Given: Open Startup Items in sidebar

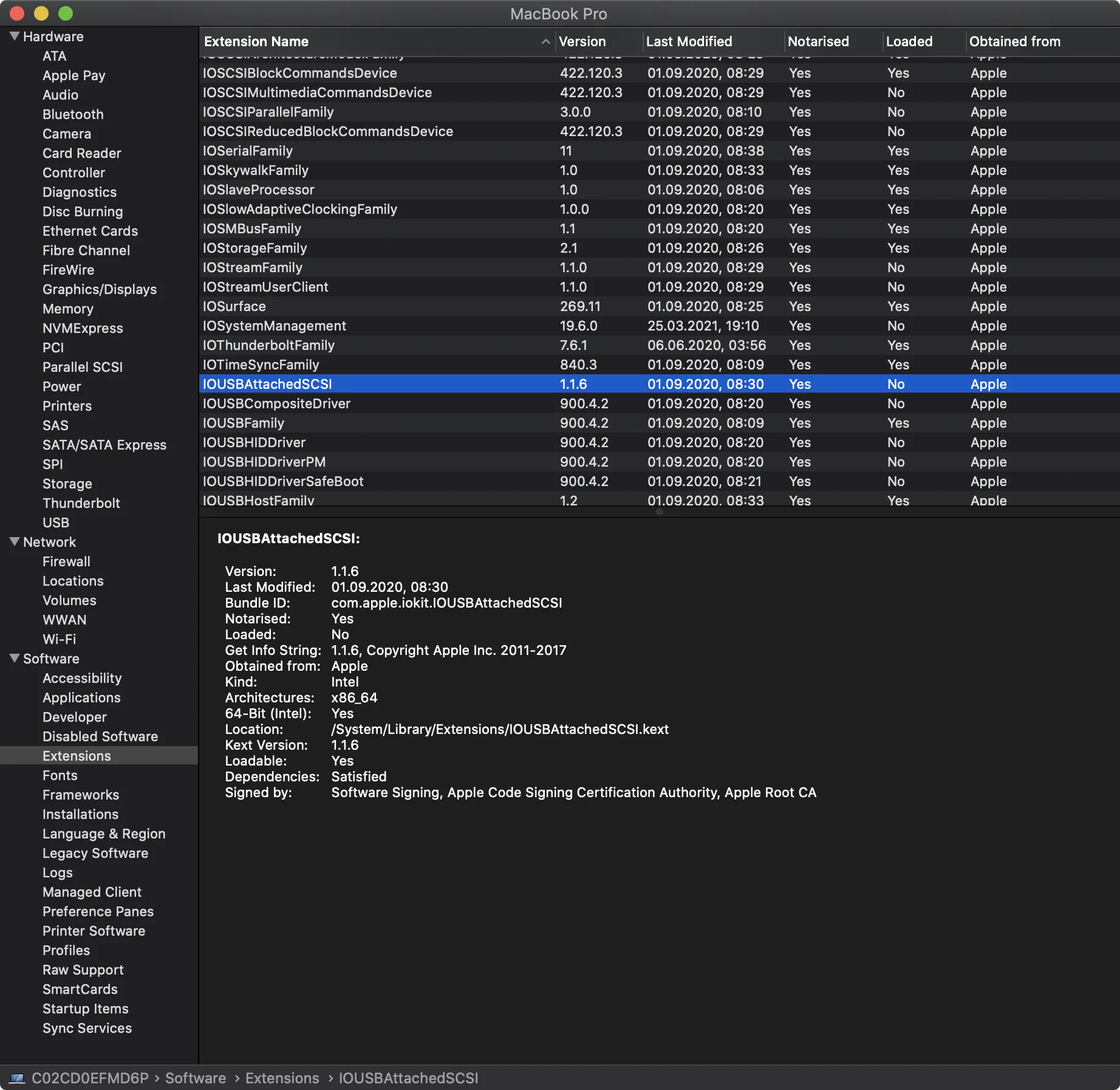Looking at the screenshot, I should (86, 1009).
